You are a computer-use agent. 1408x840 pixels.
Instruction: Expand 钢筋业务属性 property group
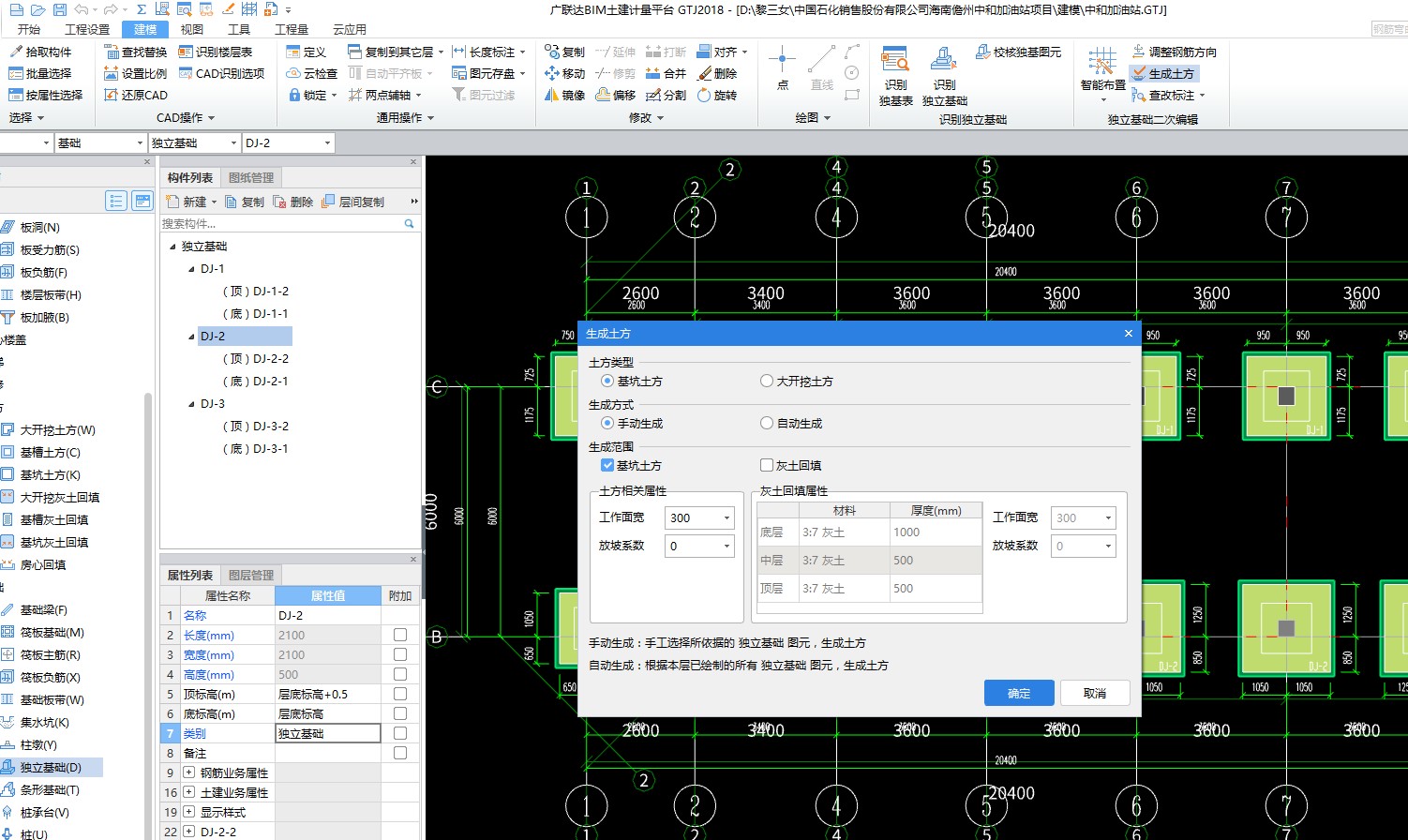189,772
